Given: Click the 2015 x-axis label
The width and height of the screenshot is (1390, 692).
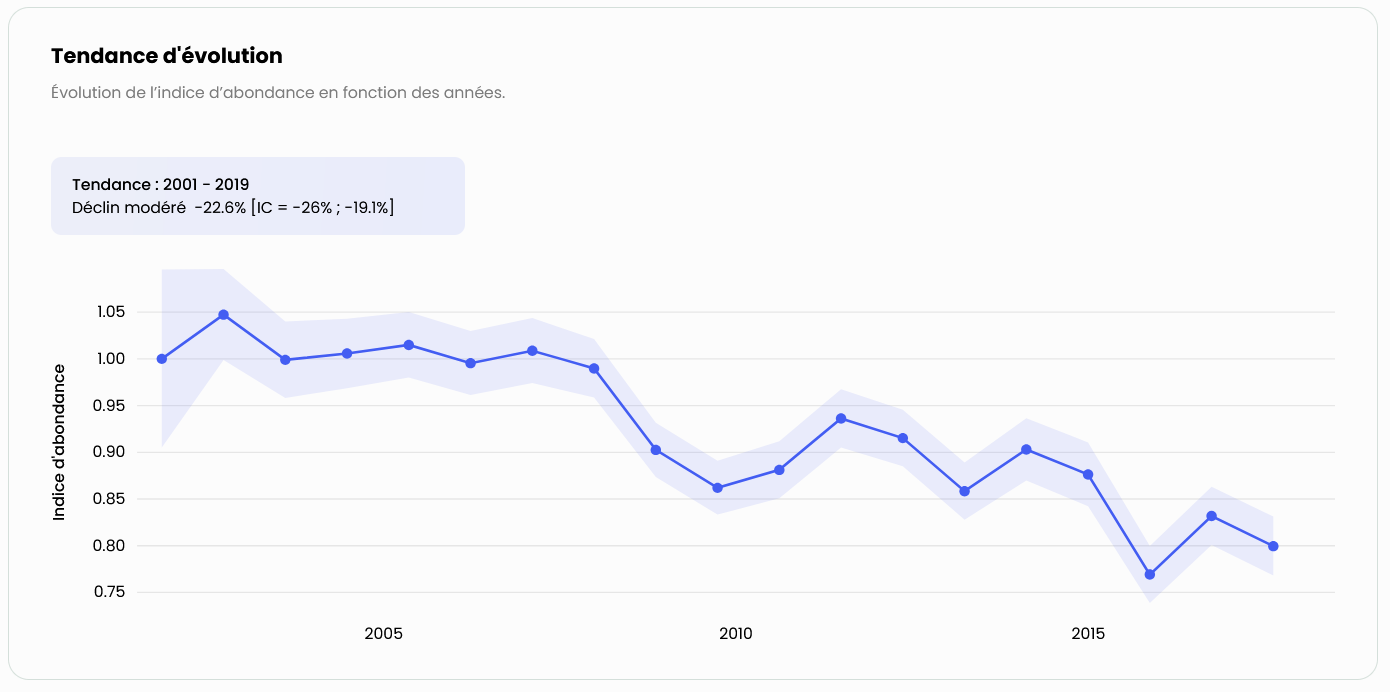Looking at the screenshot, I should pos(1088,634).
